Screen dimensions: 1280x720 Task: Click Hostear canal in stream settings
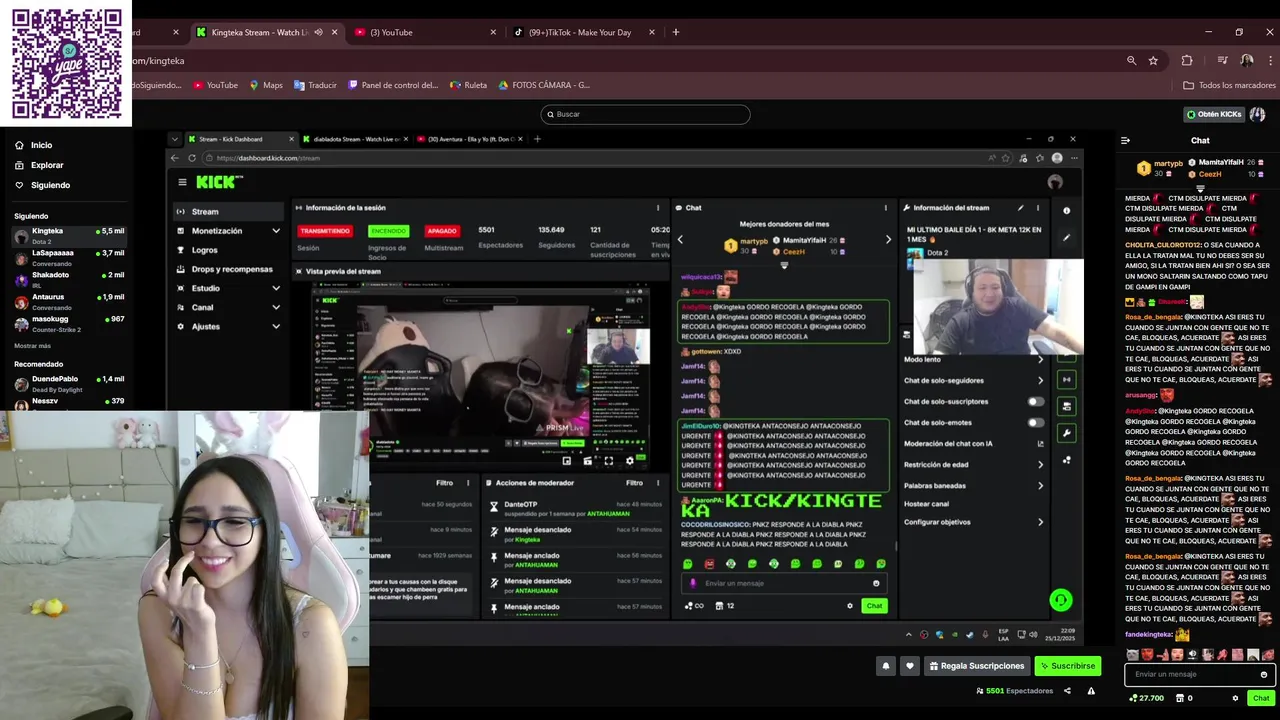click(x=926, y=504)
